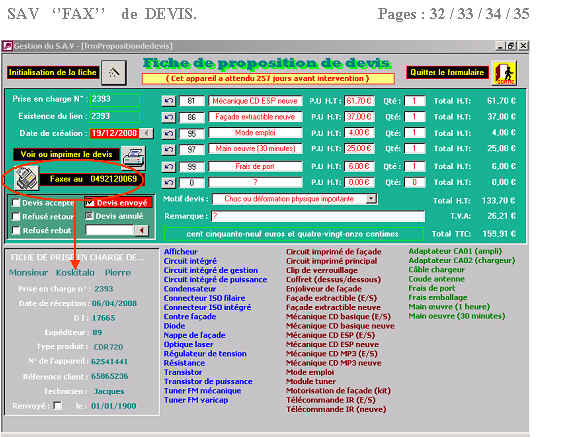Screen dimensions: 568x437
Task: Select Façade extractible neuve in red list
Action: pos(333,307)
